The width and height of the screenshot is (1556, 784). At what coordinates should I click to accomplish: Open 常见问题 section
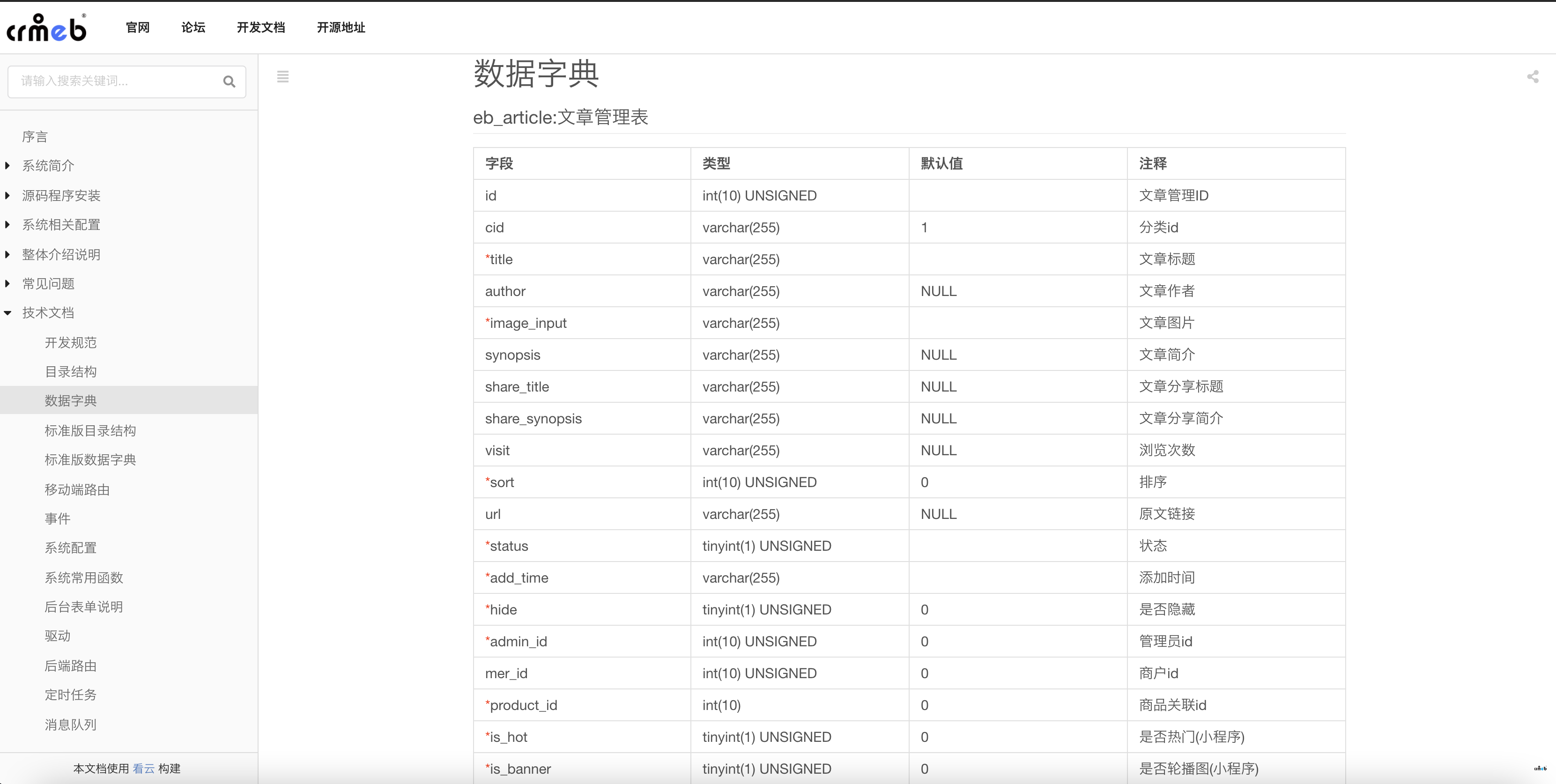(x=48, y=283)
